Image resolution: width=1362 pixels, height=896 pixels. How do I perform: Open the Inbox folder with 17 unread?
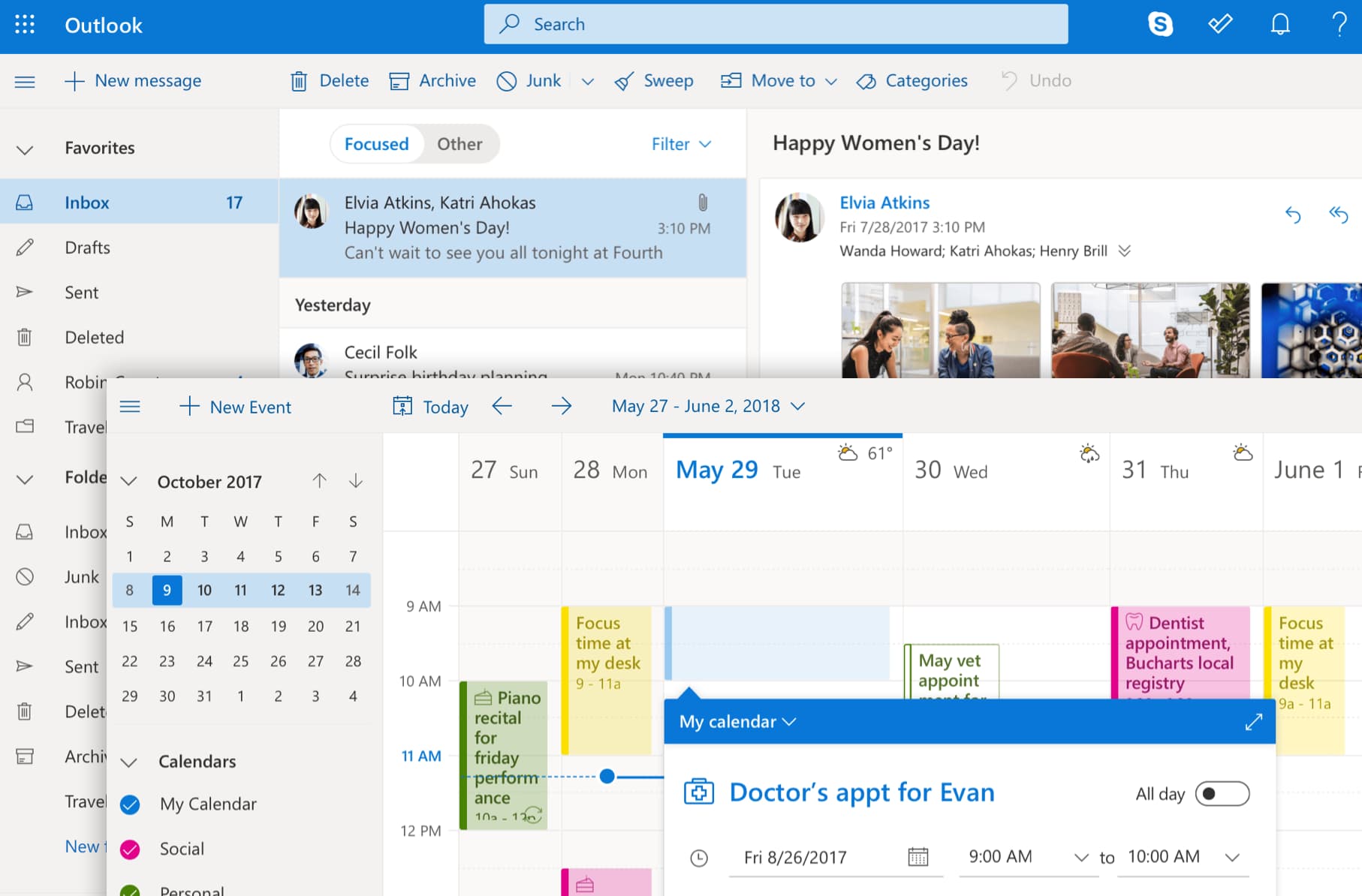139,203
